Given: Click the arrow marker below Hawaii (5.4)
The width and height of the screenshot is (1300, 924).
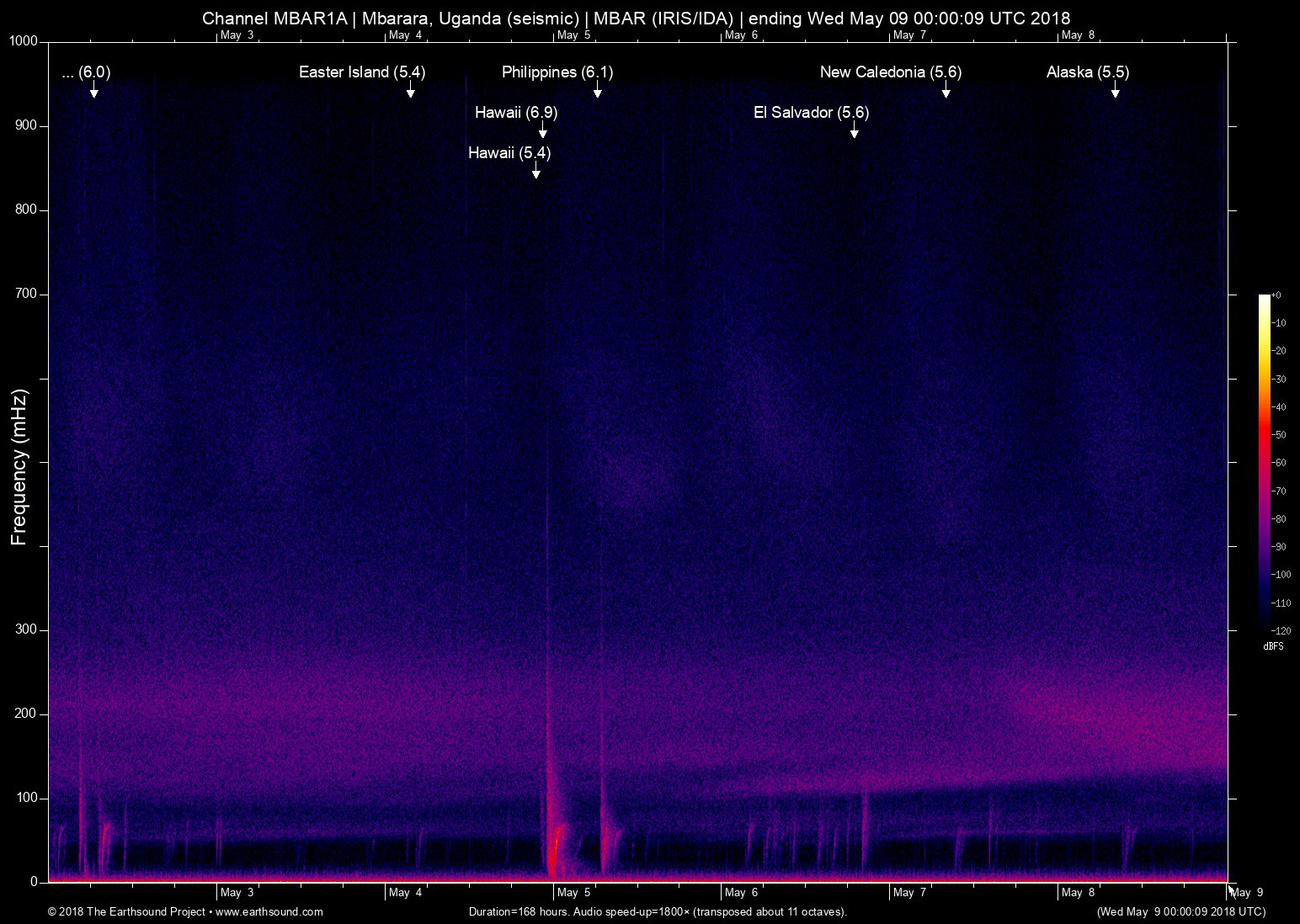Looking at the screenshot, I should coord(536,171).
